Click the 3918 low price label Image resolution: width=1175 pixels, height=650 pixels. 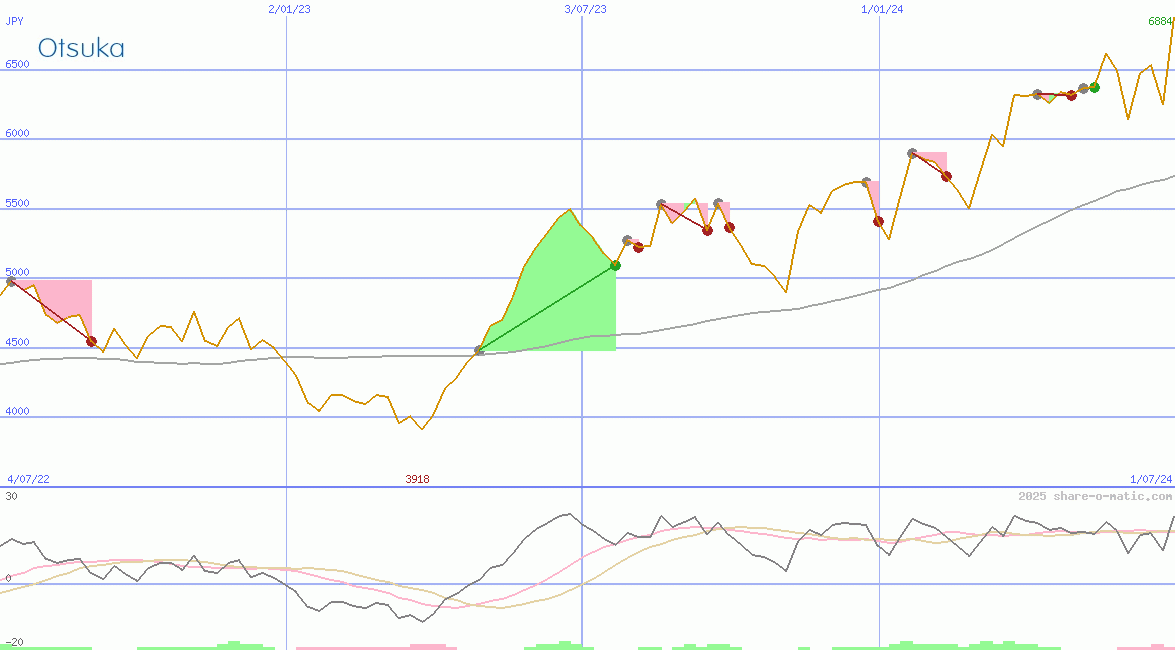pyautogui.click(x=417, y=479)
